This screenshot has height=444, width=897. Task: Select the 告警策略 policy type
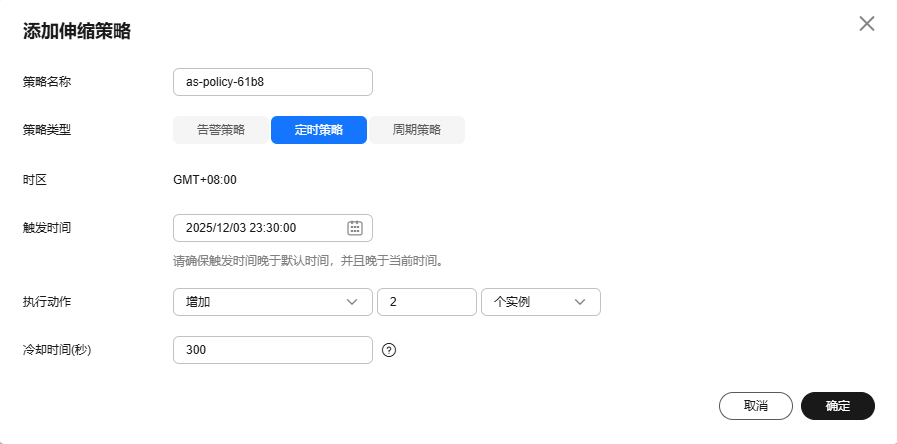[220, 130]
